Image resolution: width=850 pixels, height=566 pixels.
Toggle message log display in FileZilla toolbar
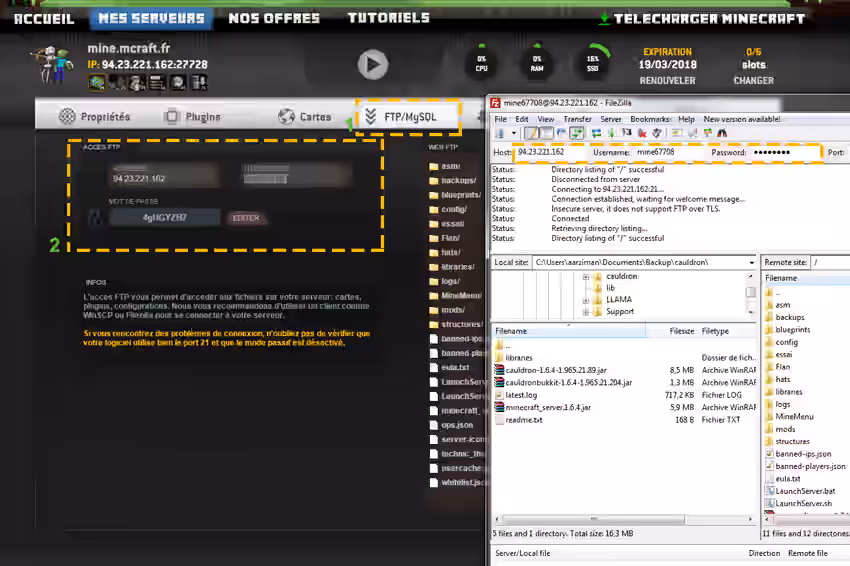click(x=532, y=133)
